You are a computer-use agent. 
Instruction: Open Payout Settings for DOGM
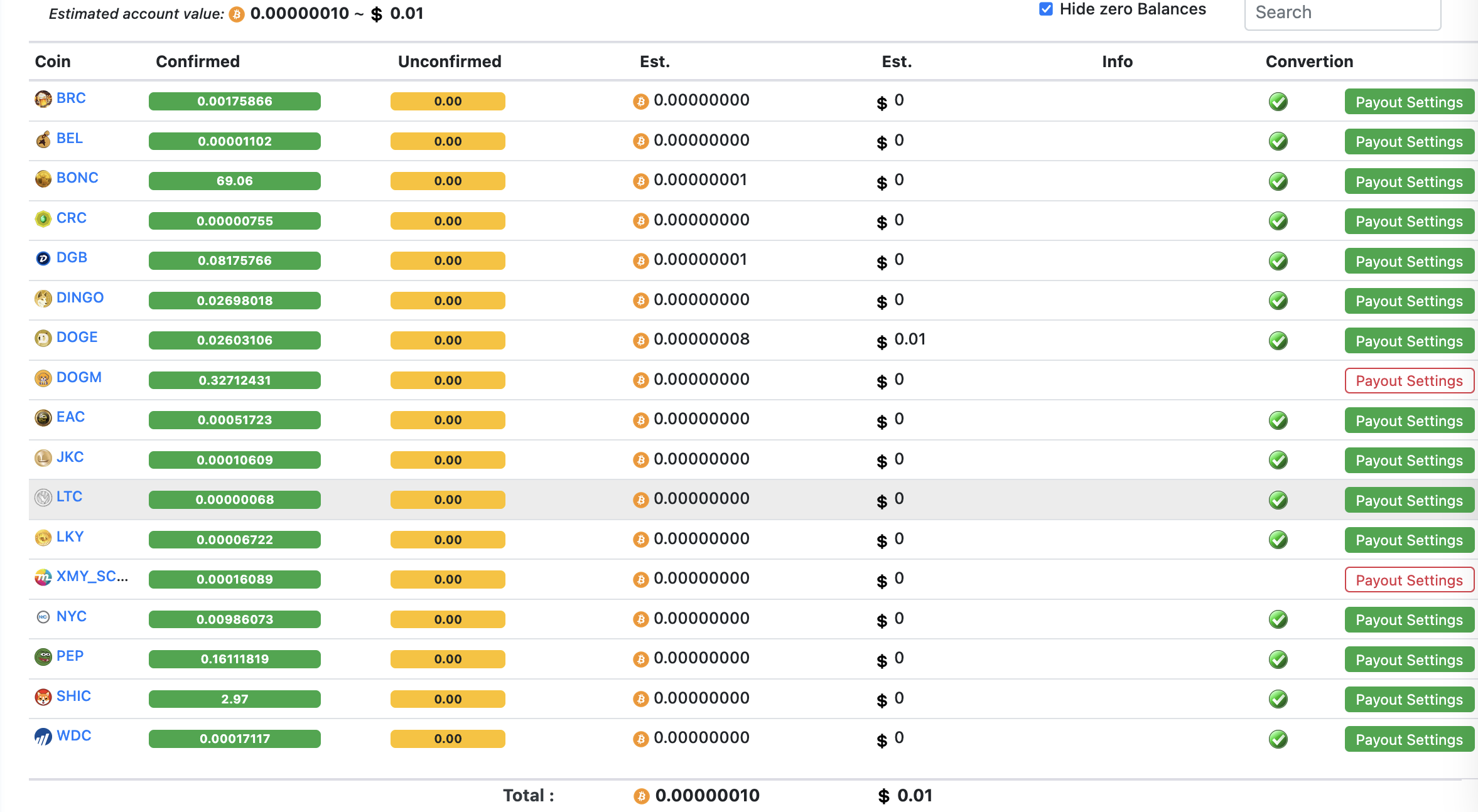tap(1409, 381)
